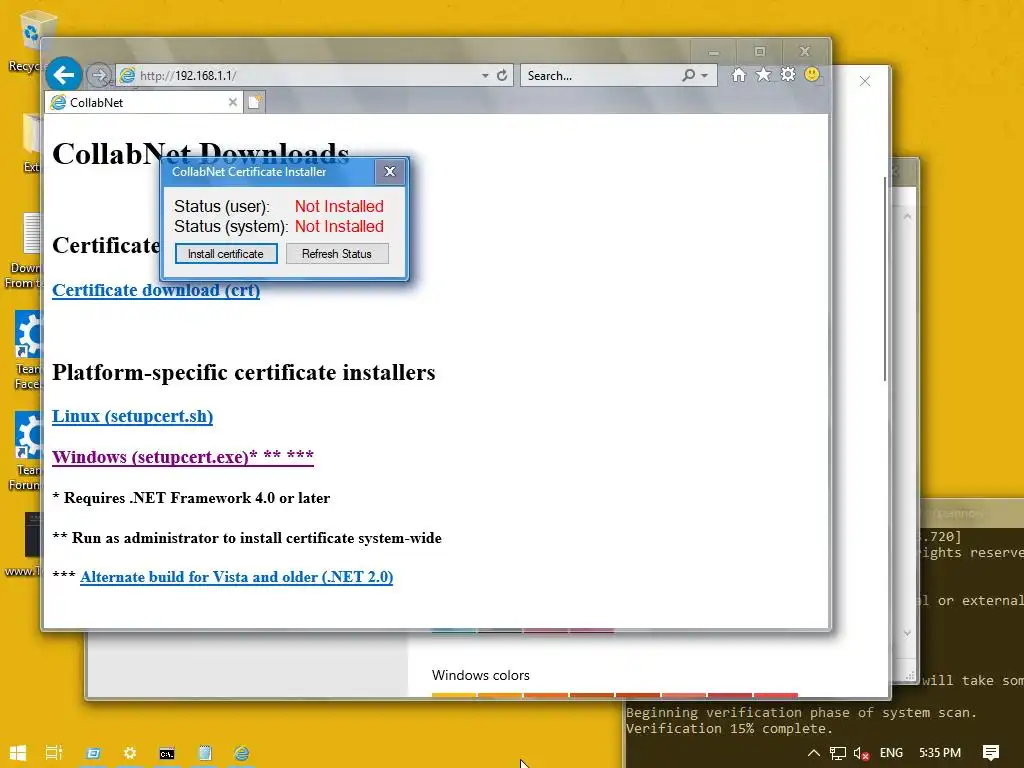Screen dimensions: 1024x768
Task: Click the ENG language indicator
Action: coord(891,753)
